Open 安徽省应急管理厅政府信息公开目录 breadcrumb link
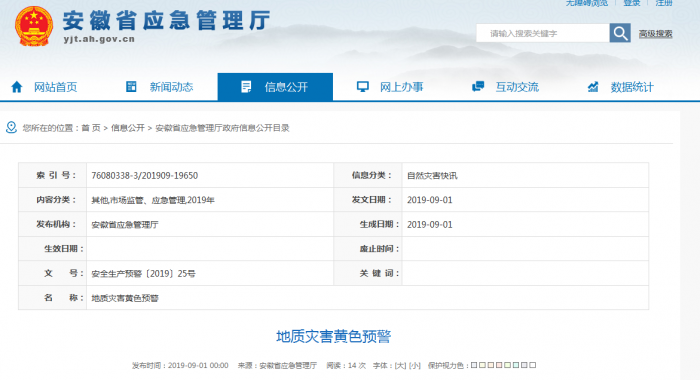This screenshot has width=700, height=380. click(x=222, y=128)
